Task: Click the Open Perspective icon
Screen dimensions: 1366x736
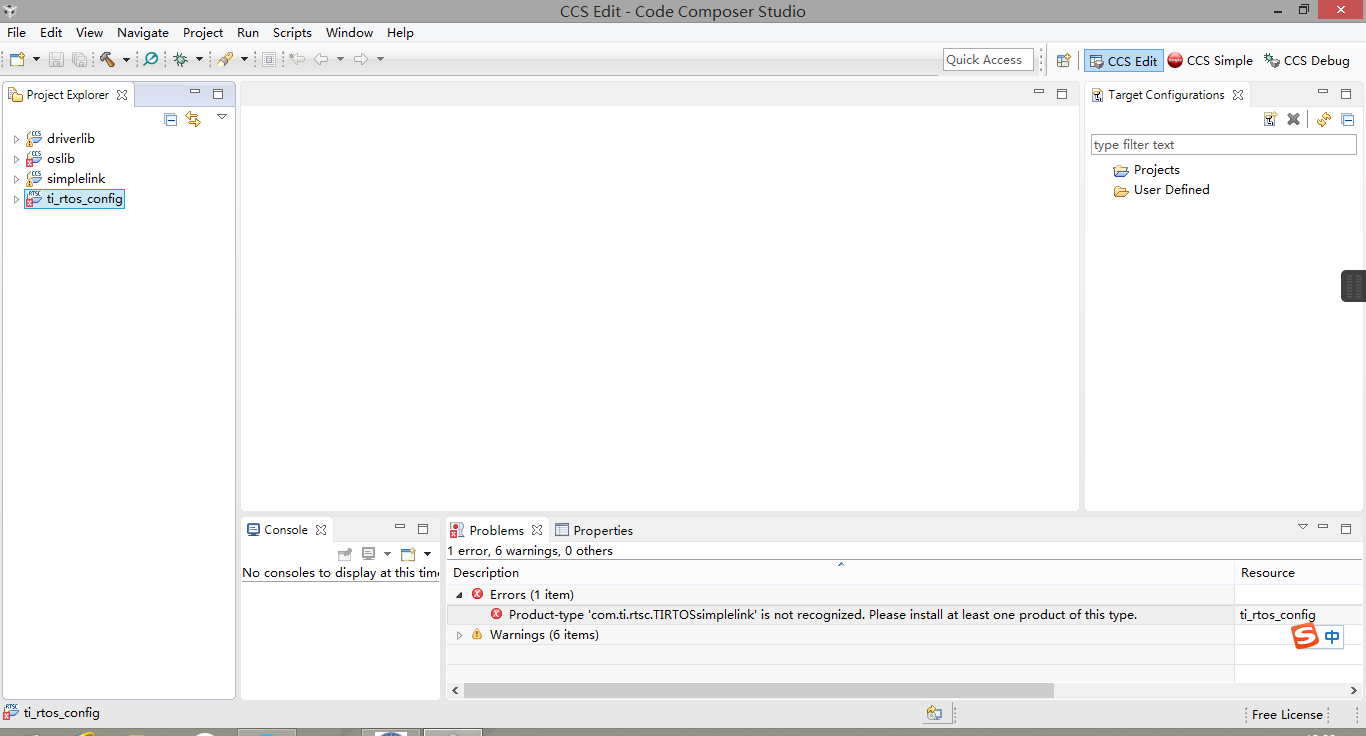Action: click(x=1064, y=61)
